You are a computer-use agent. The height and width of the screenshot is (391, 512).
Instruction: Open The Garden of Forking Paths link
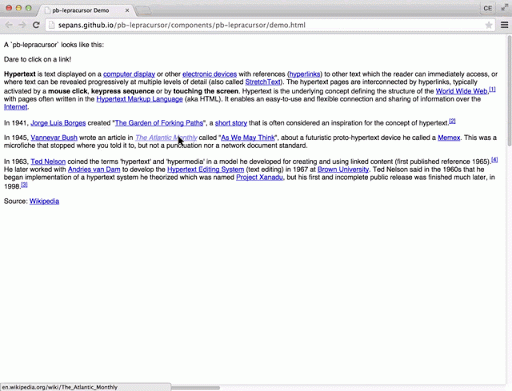pos(159,123)
